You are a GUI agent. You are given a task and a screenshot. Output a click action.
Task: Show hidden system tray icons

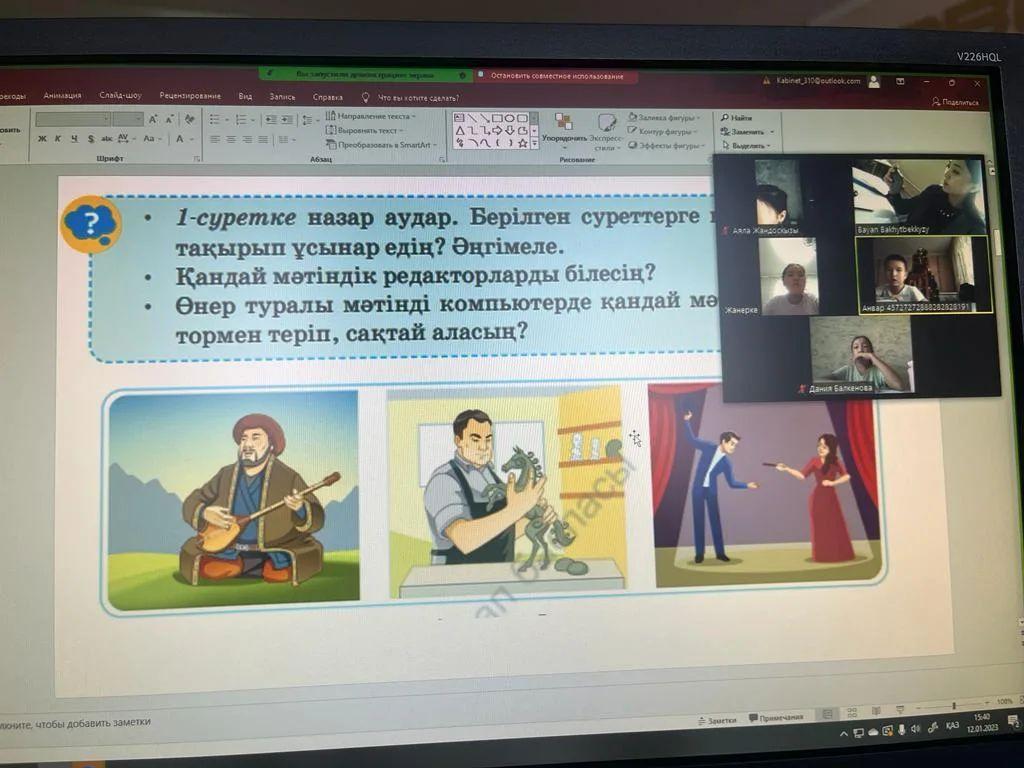point(844,734)
